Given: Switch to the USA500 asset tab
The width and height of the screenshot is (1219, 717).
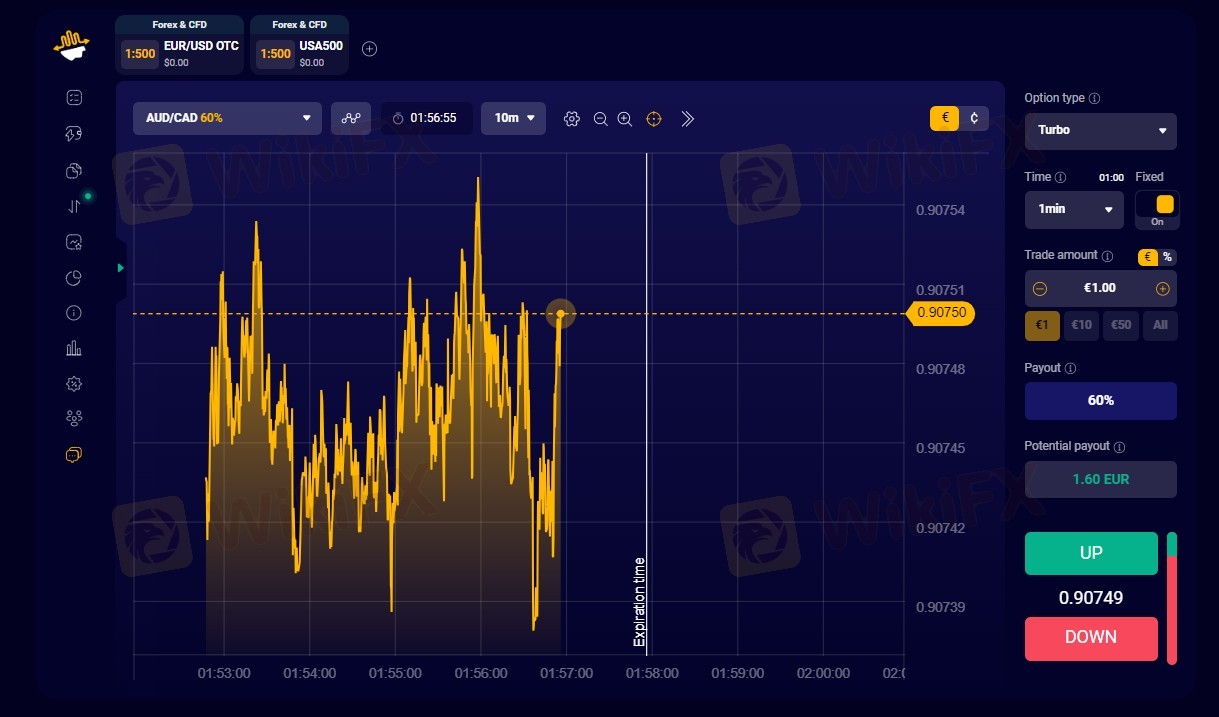Looking at the screenshot, I should [x=299, y=45].
